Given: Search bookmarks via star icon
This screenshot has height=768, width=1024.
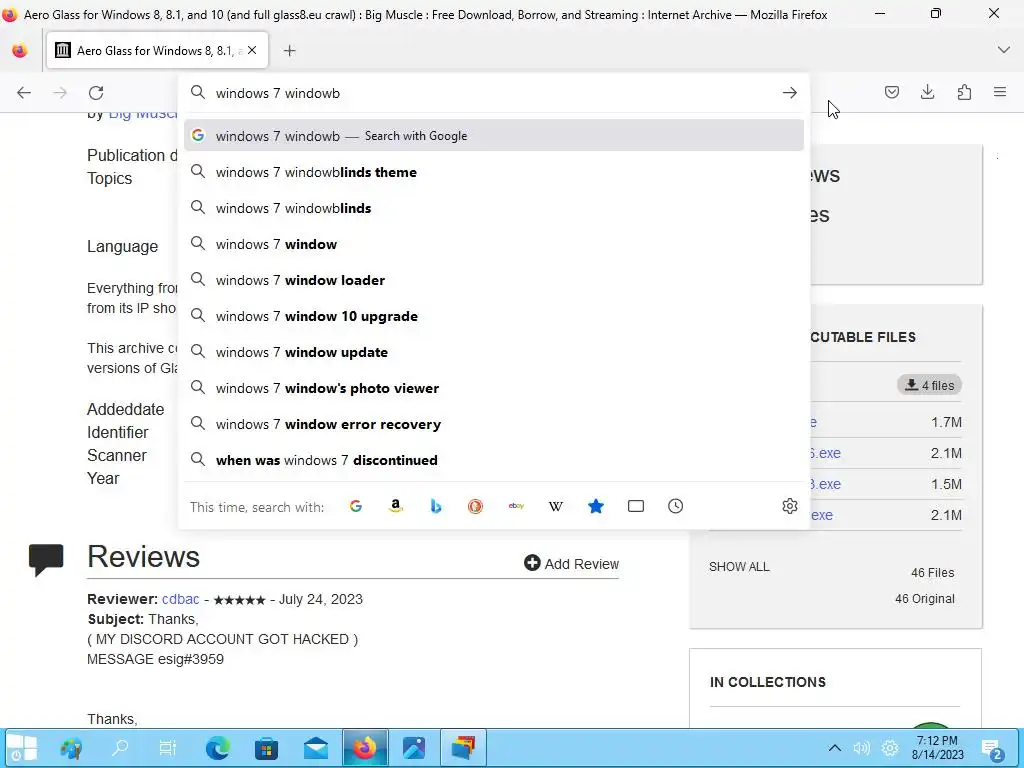Looking at the screenshot, I should point(596,506).
